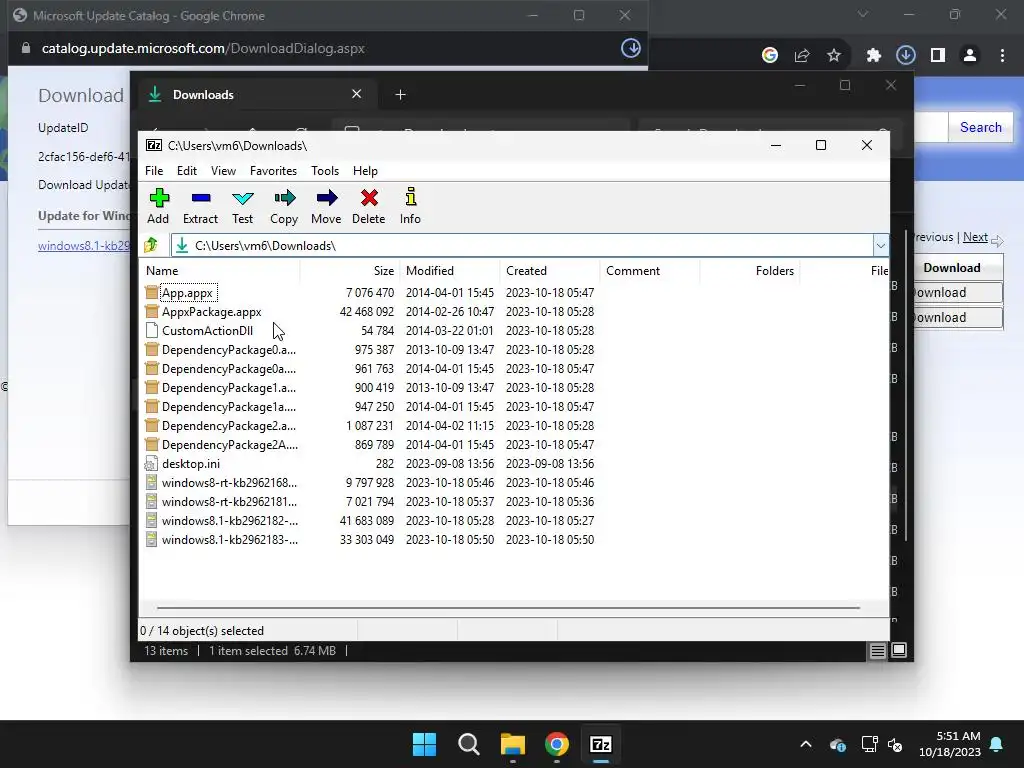The height and width of the screenshot is (768, 1024).
Task: Click the Google G icon in Chrome toolbar
Action: (x=769, y=56)
